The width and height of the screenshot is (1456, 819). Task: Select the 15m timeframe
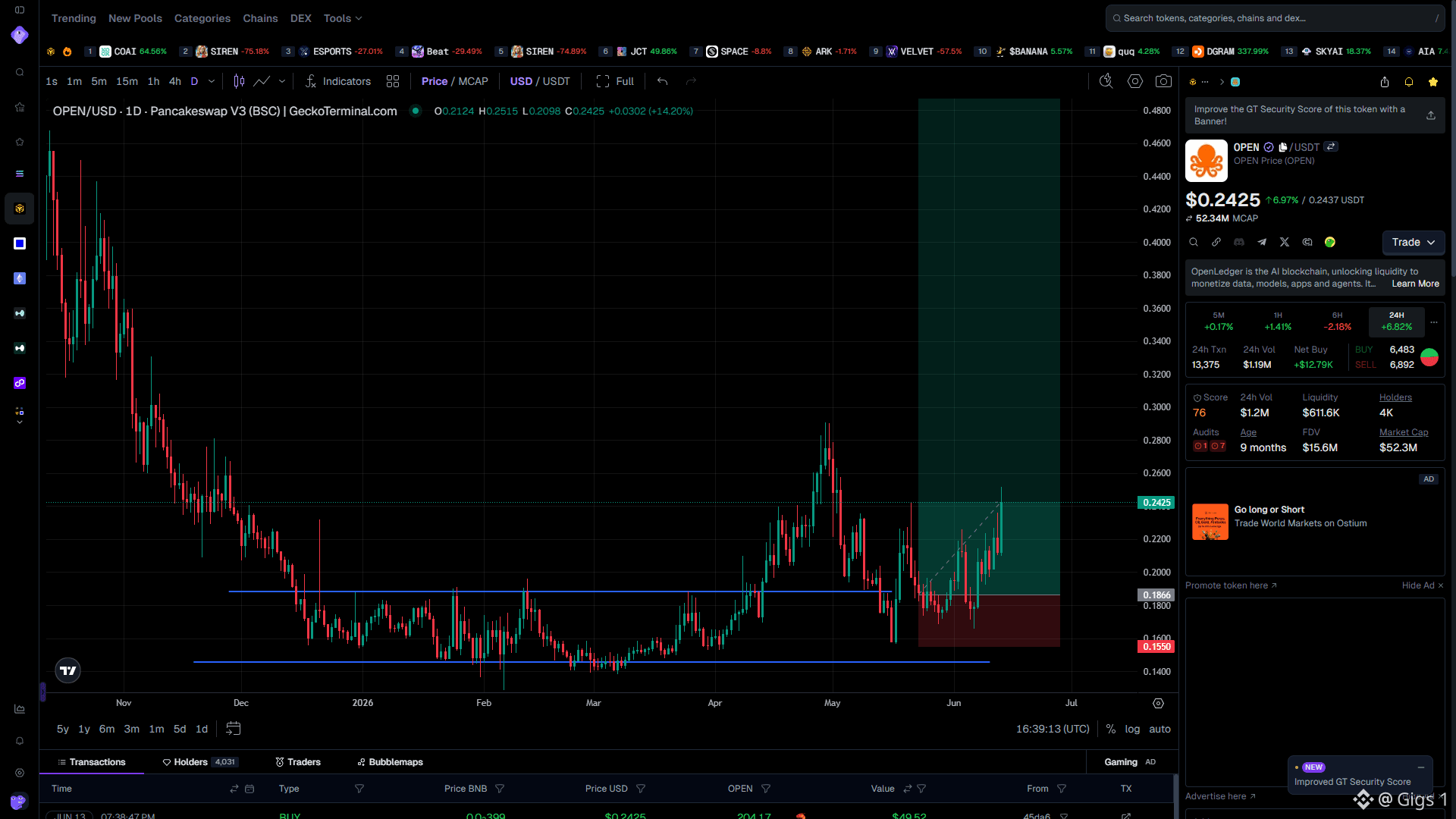point(127,81)
